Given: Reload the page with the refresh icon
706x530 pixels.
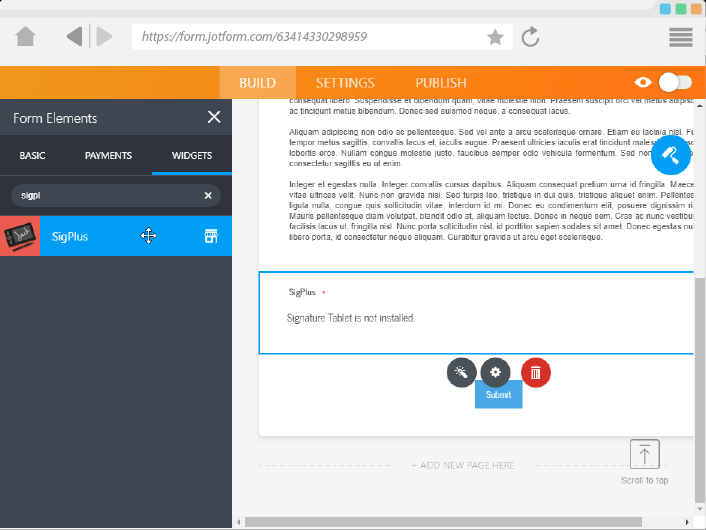Looking at the screenshot, I should (x=531, y=37).
